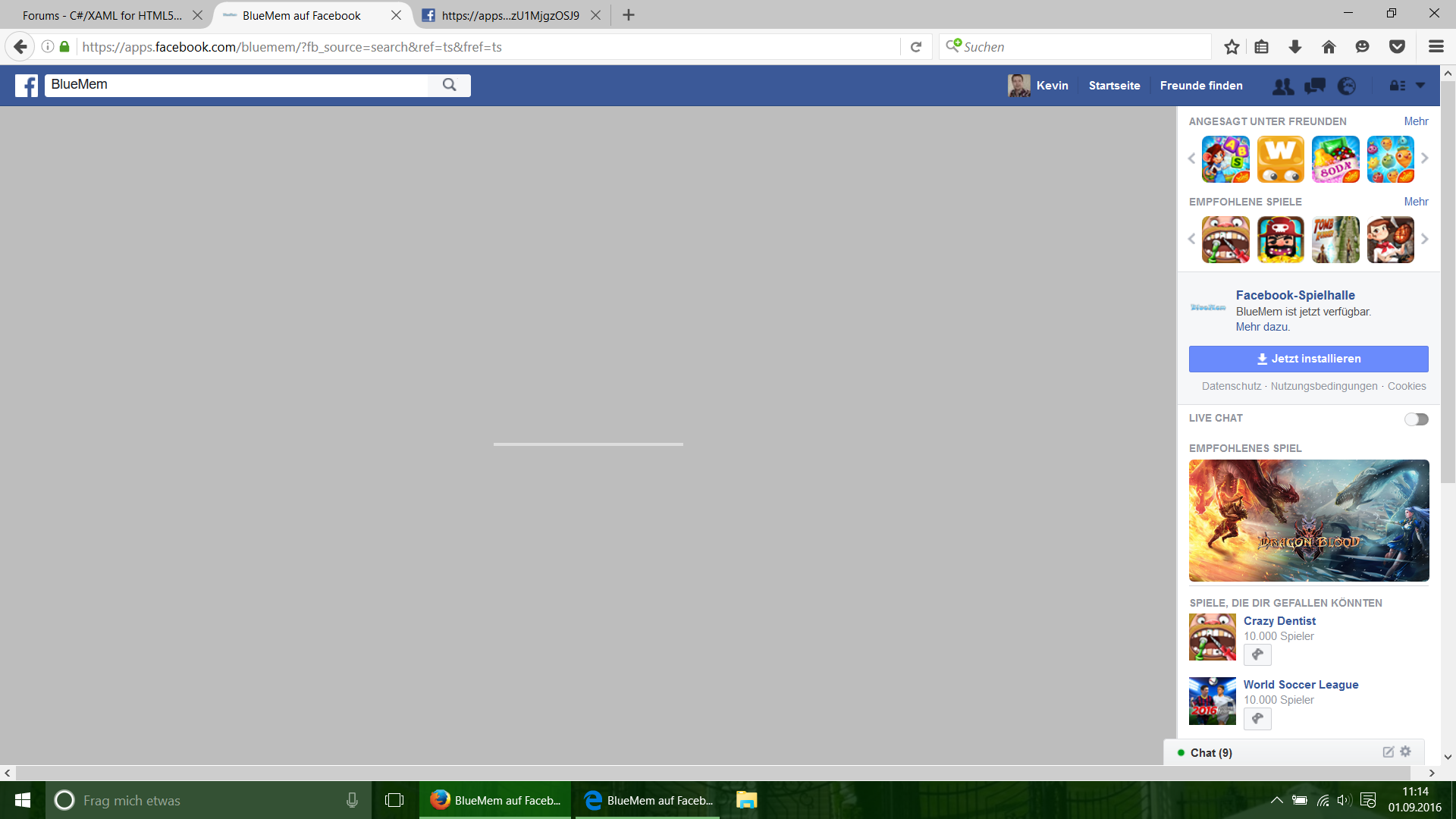Open Firefox hamburger menu

point(1436,47)
